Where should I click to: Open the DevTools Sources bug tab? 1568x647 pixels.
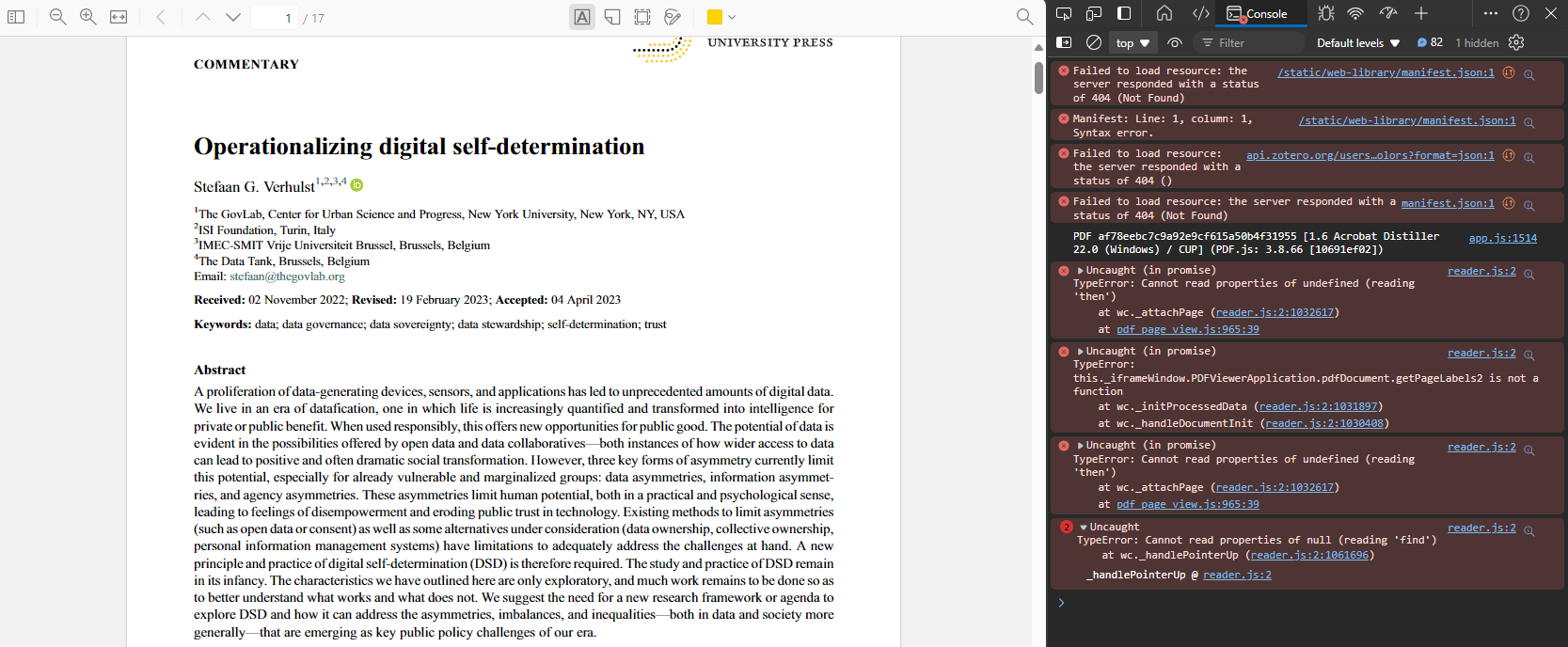[x=1326, y=13]
